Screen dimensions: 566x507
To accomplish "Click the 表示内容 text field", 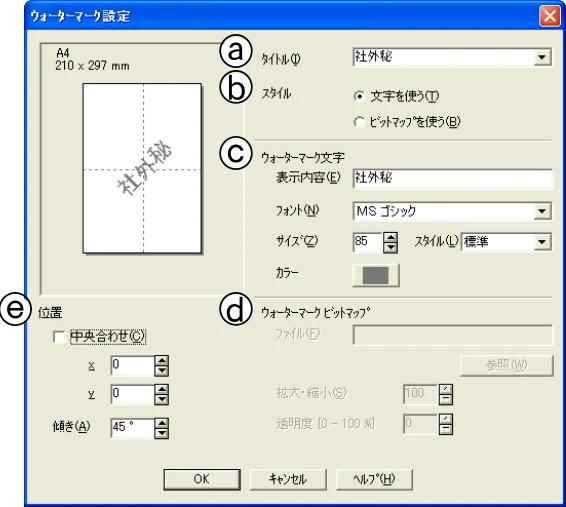I will [x=453, y=179].
